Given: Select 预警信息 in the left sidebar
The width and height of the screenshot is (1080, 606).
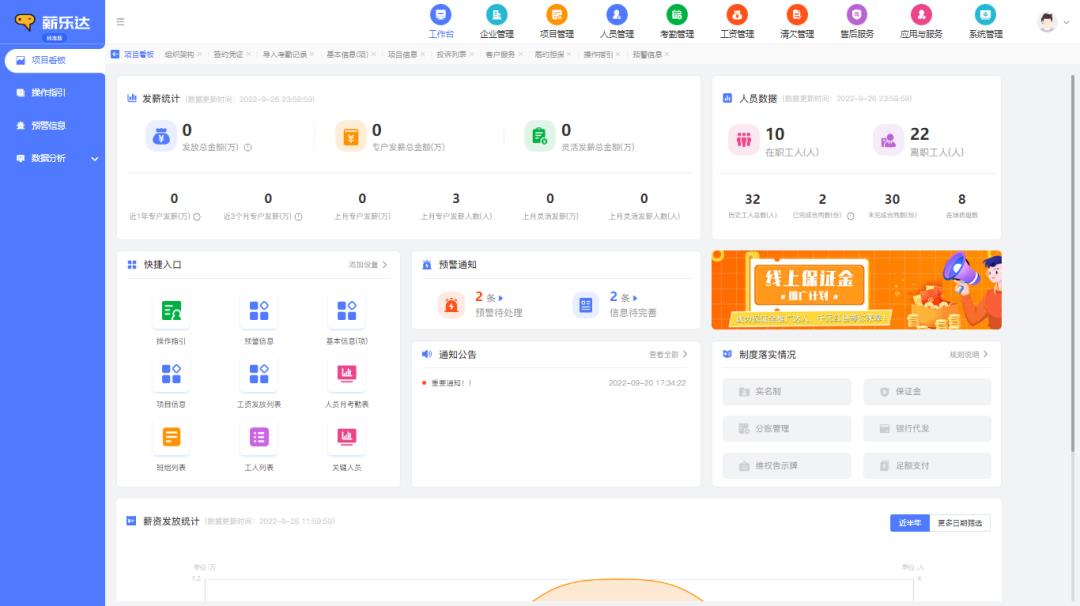Looking at the screenshot, I should (52, 125).
